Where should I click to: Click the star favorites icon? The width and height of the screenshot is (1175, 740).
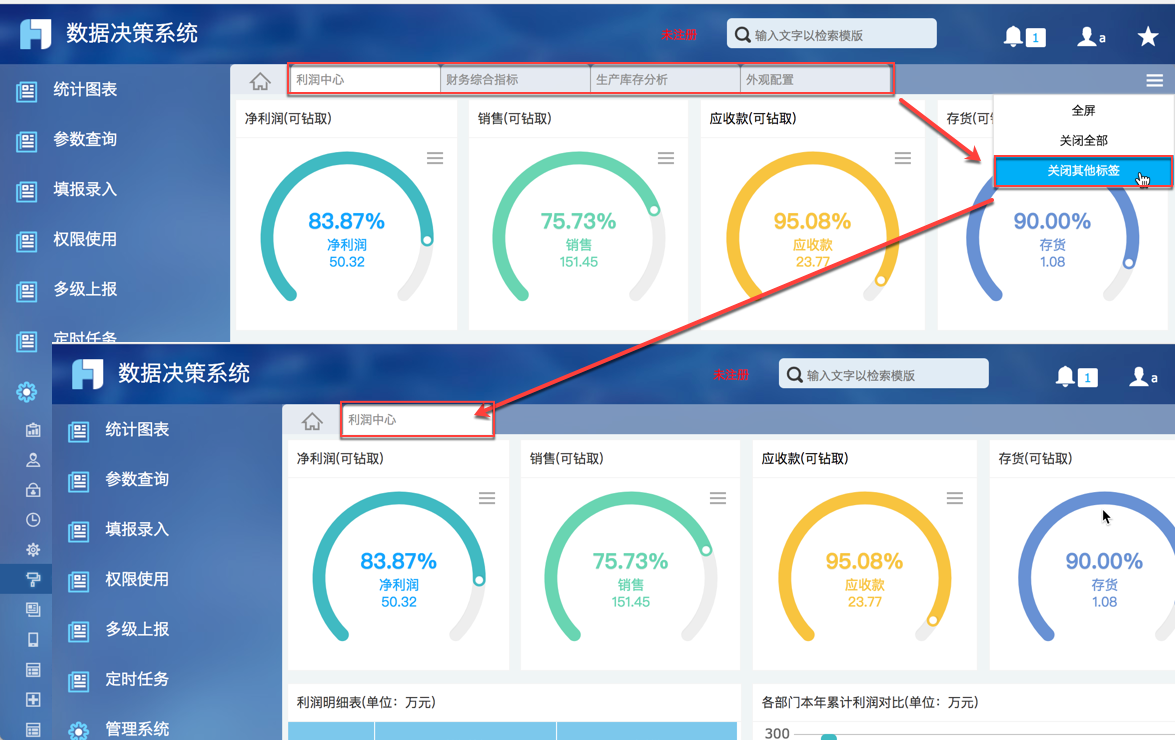pyautogui.click(x=1147, y=36)
